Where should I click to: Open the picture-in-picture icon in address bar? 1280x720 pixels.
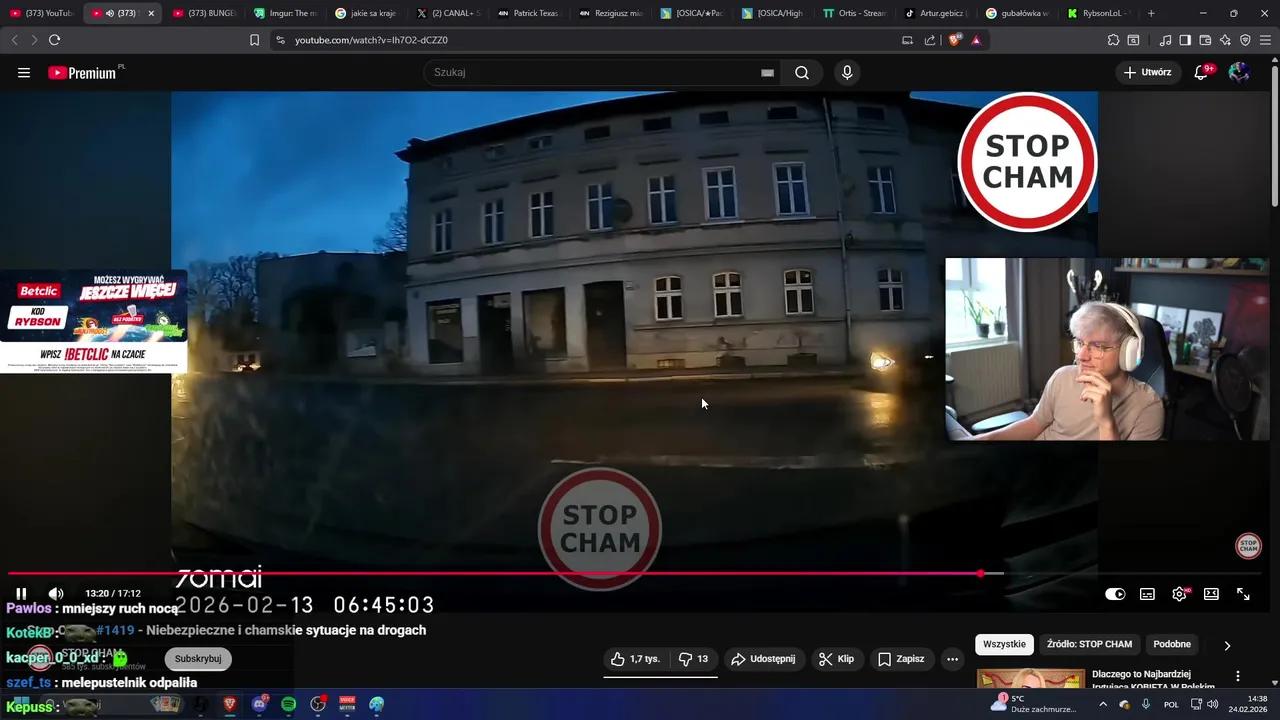pyautogui.click(x=907, y=40)
